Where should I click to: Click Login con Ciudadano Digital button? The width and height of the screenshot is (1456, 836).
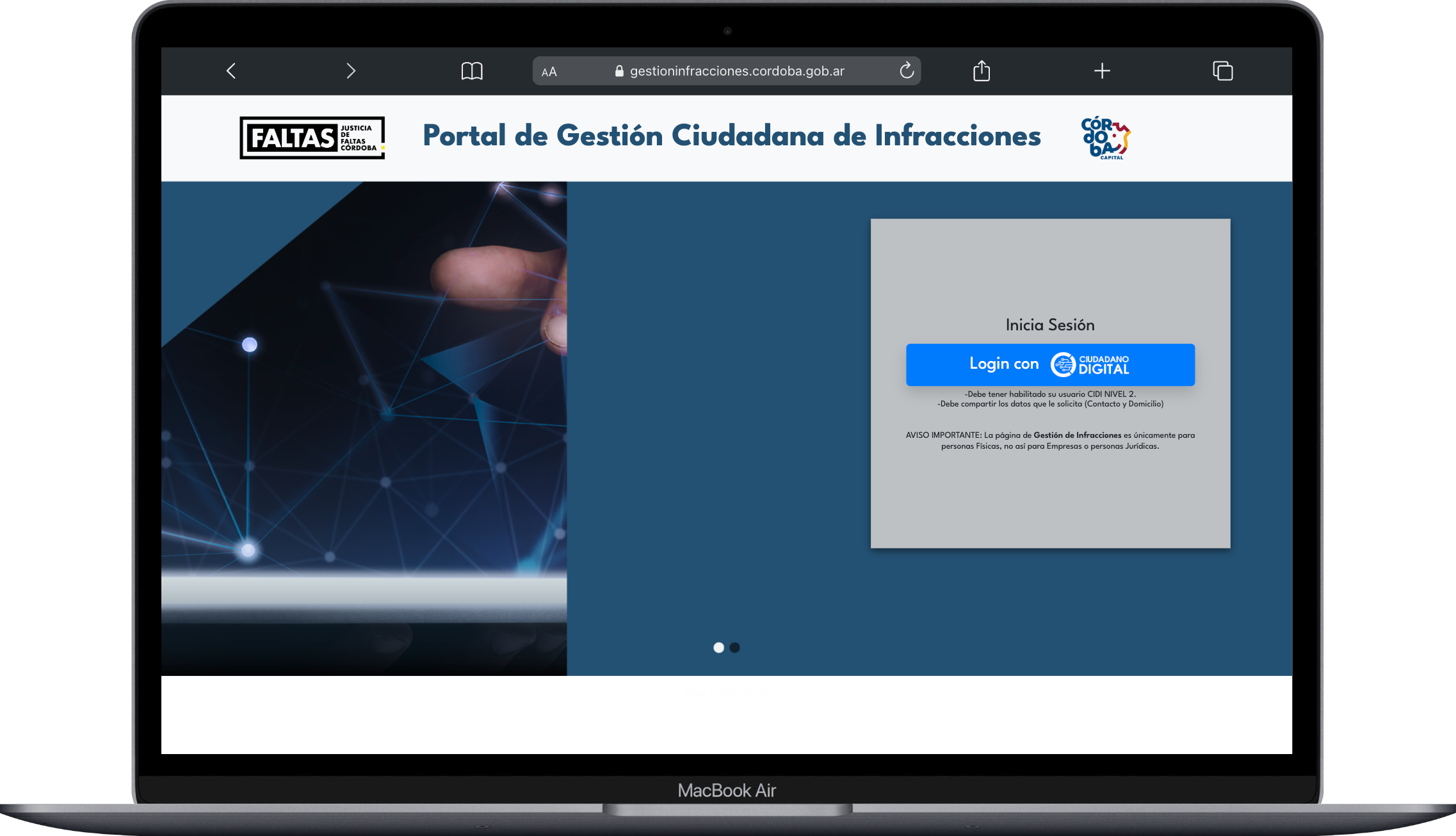[1050, 364]
